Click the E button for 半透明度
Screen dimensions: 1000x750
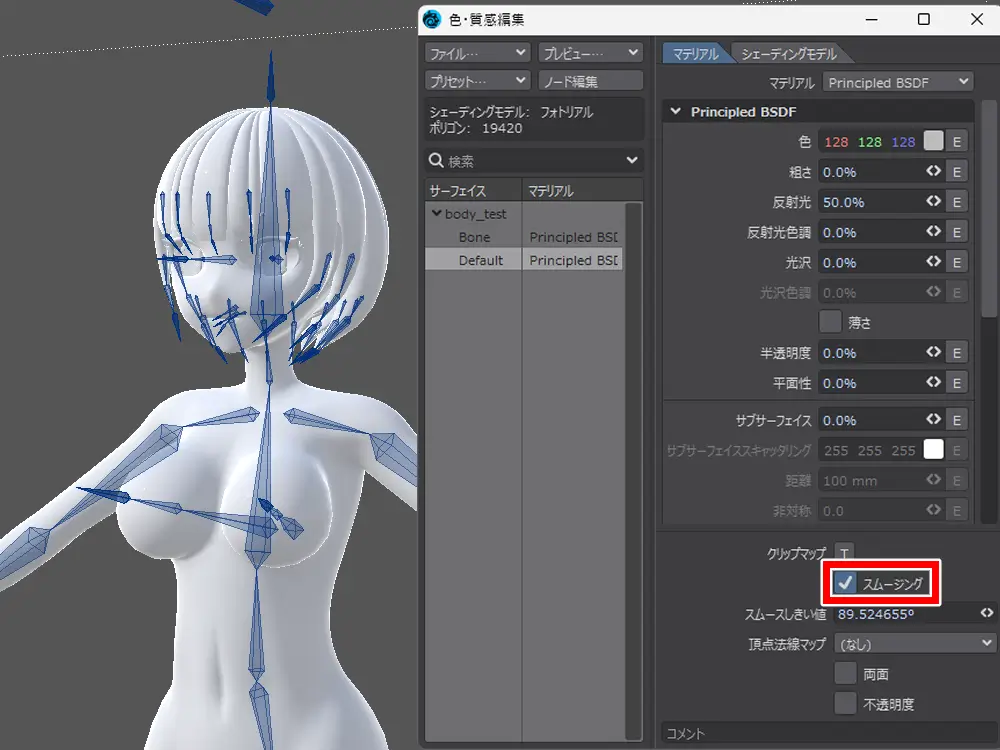pyautogui.click(x=956, y=352)
